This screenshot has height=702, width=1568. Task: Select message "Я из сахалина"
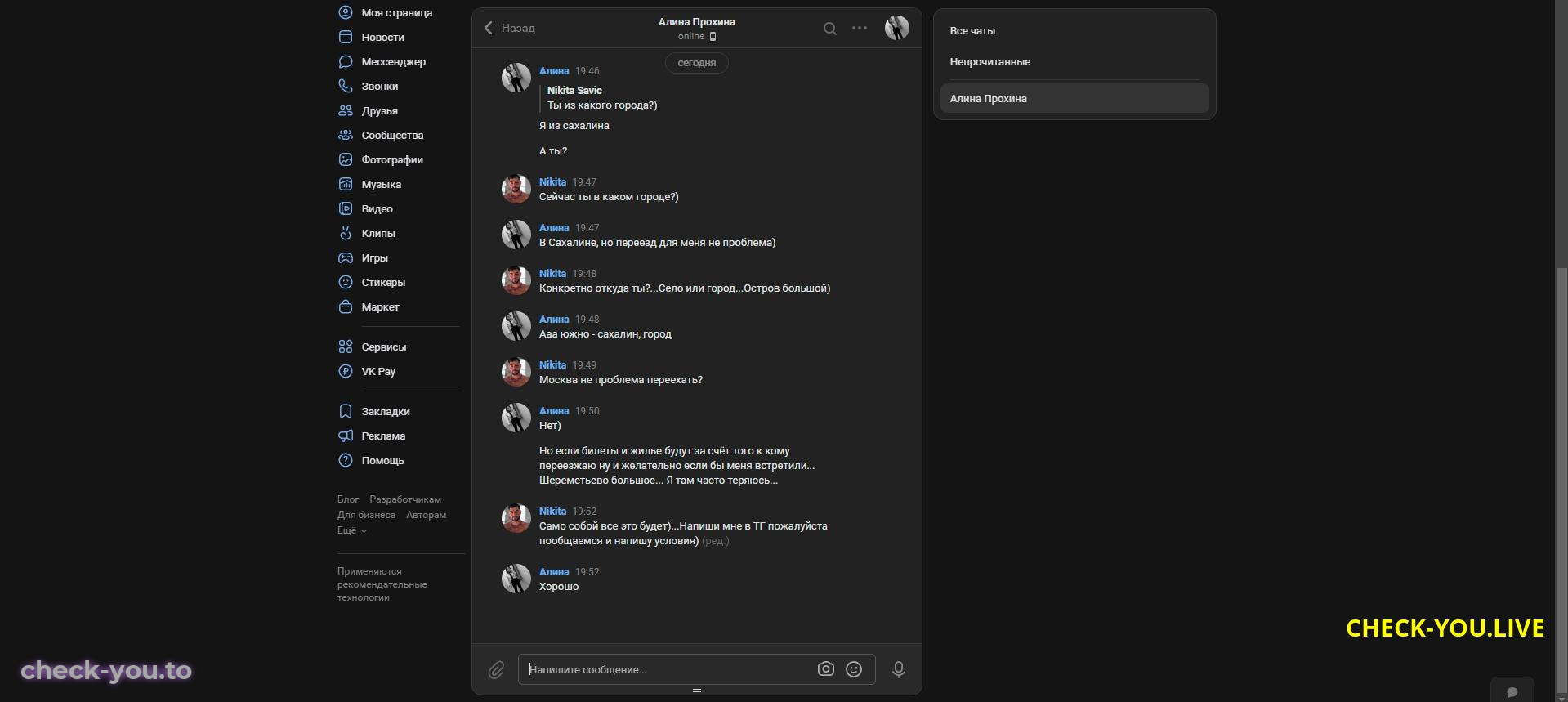(x=574, y=126)
